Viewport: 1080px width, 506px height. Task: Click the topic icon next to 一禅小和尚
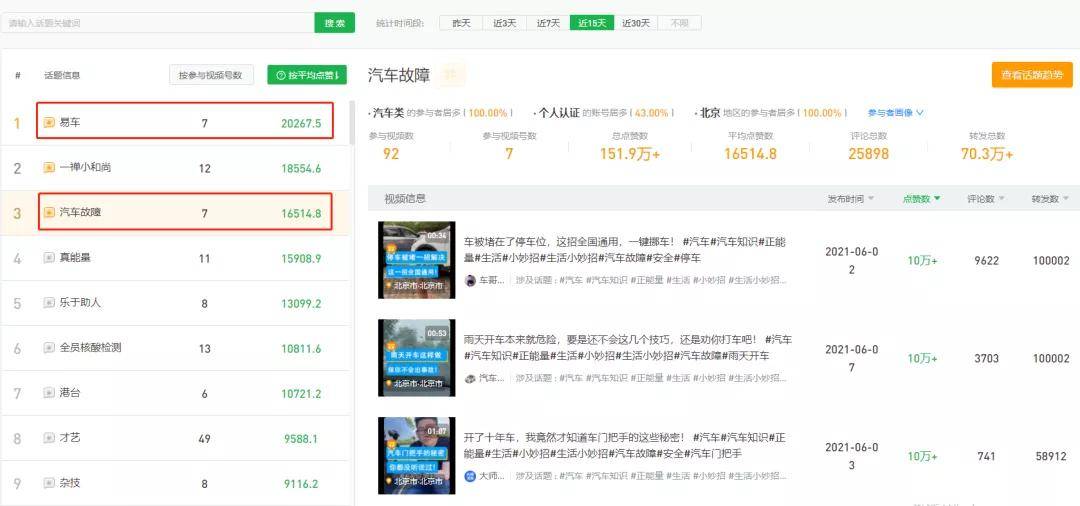click(49, 168)
